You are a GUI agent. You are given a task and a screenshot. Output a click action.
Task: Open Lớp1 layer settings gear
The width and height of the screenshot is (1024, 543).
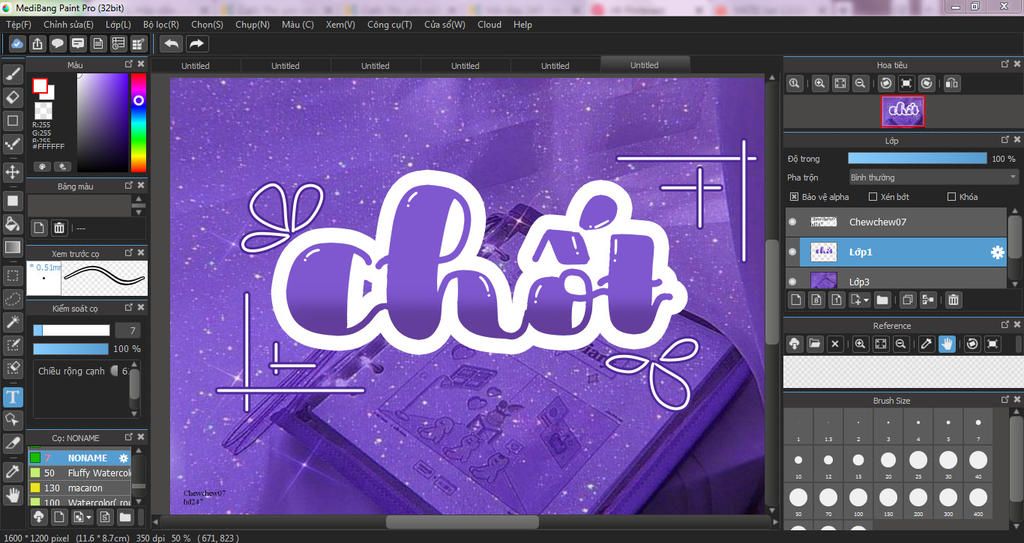pos(997,252)
